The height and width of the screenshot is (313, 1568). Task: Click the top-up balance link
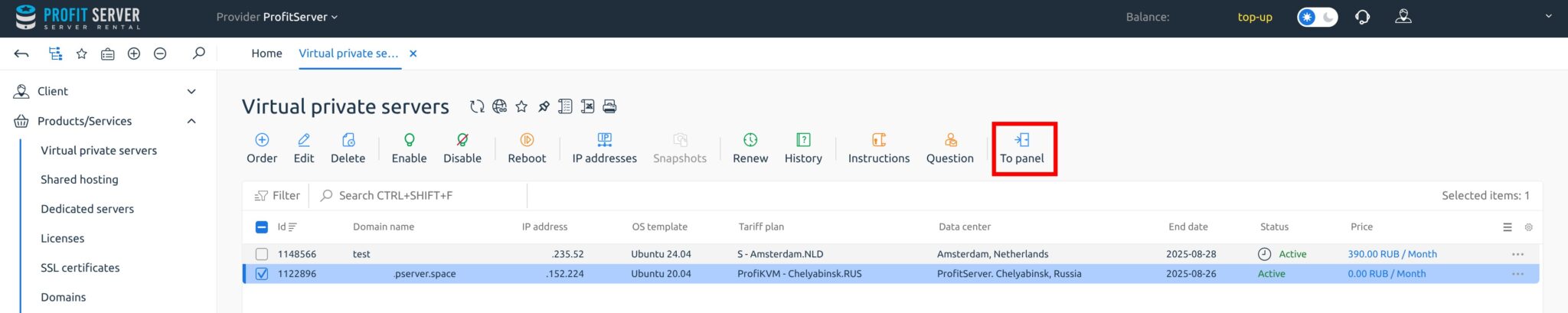click(x=1254, y=17)
